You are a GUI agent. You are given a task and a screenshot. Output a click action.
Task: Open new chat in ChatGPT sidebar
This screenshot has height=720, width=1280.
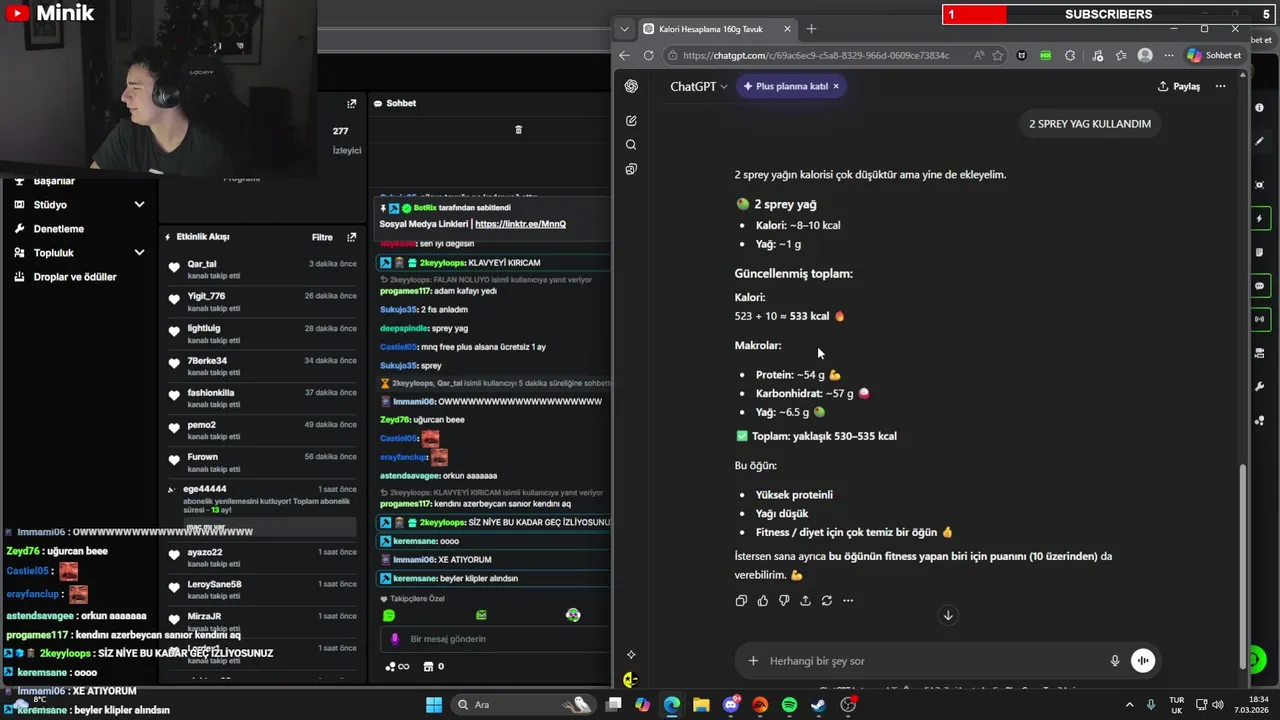coord(631,121)
